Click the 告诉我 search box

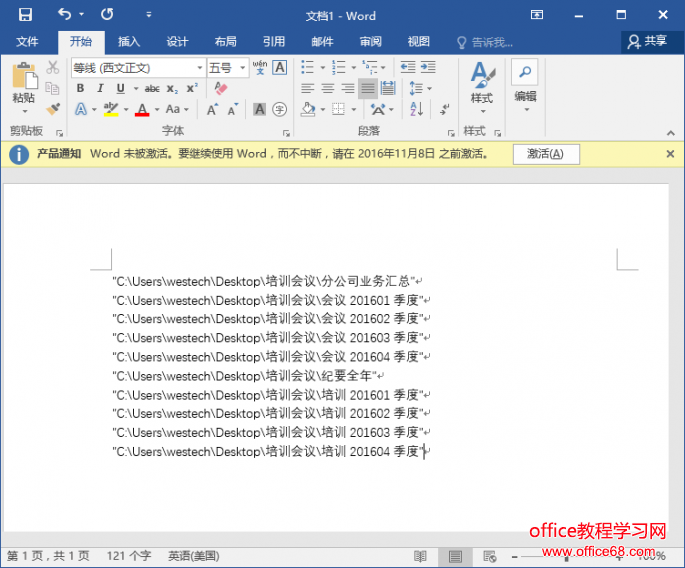click(x=486, y=42)
